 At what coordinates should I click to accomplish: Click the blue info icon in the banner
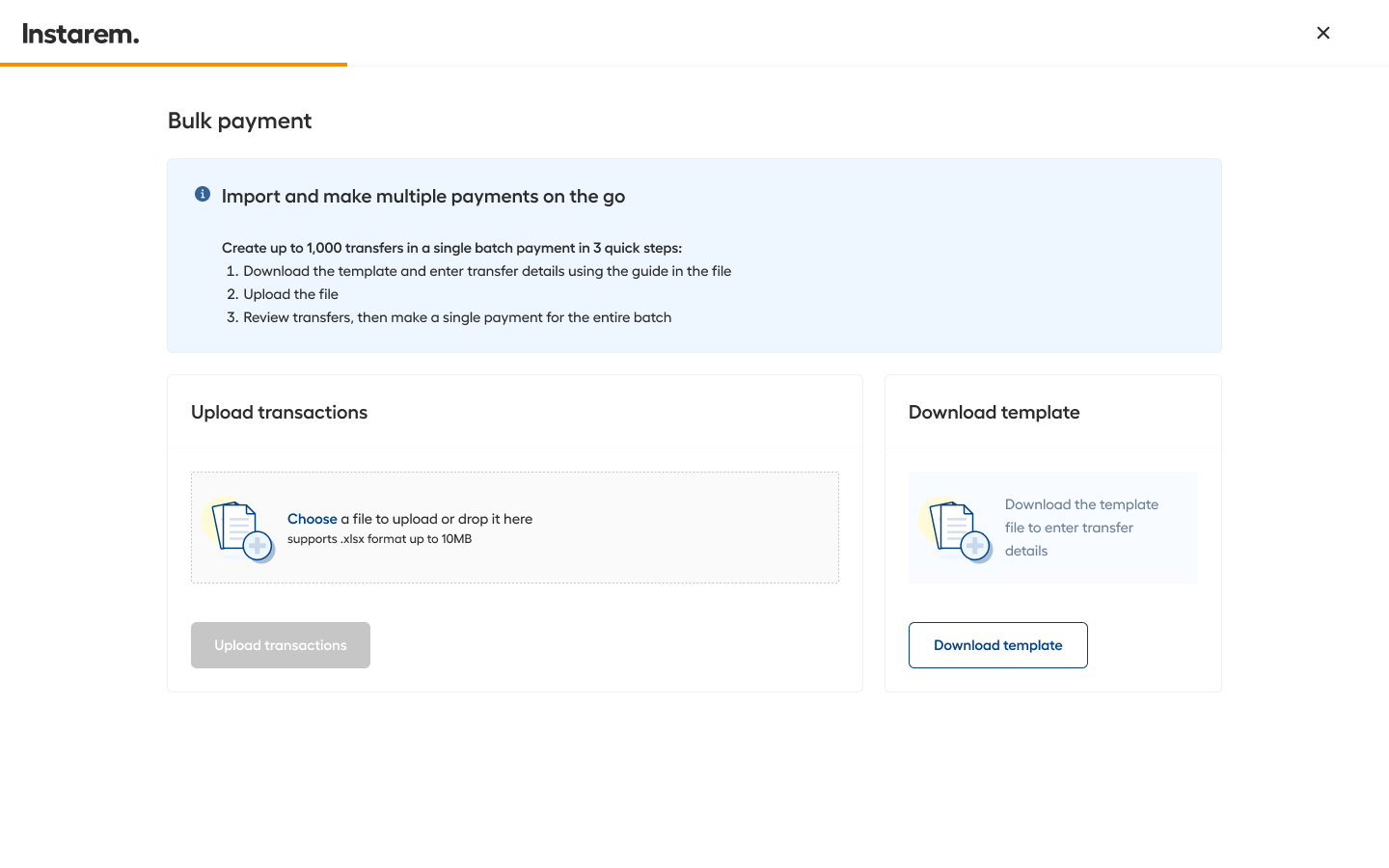pyautogui.click(x=203, y=194)
